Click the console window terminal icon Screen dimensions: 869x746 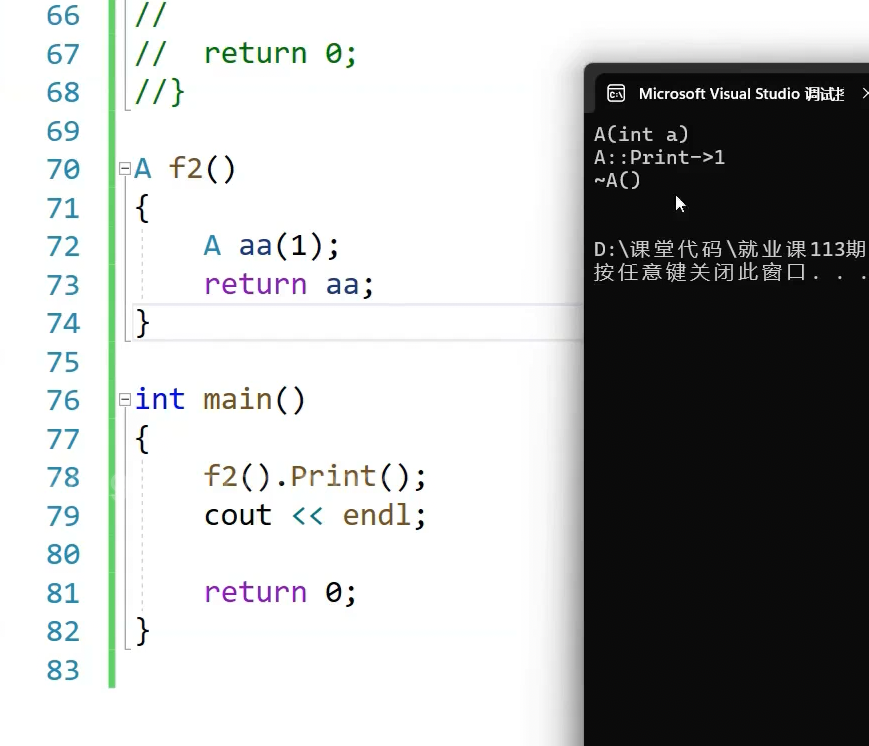[616, 94]
